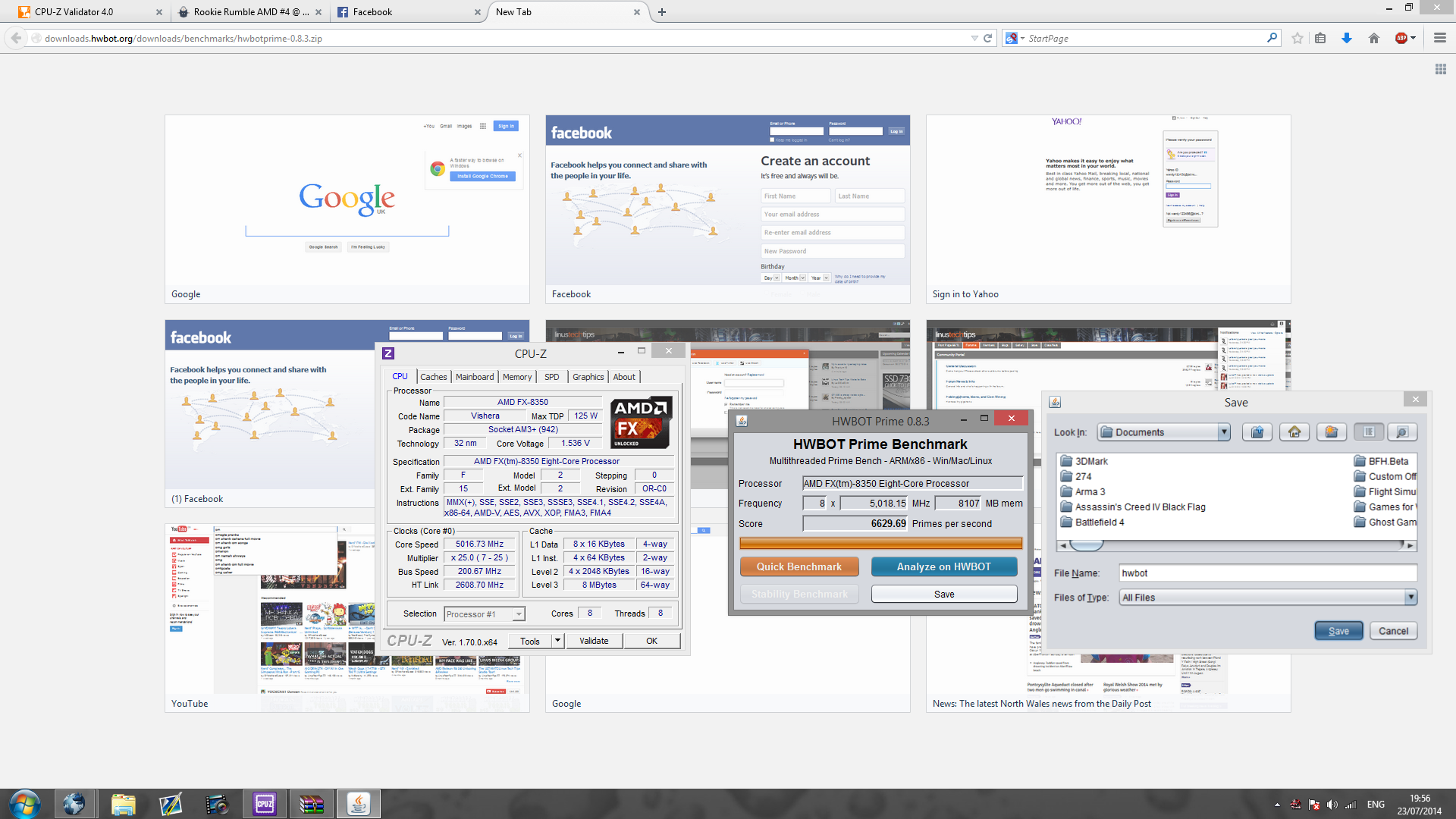Click Analyze on HWBOT button
The width and height of the screenshot is (1456, 819).
944,566
